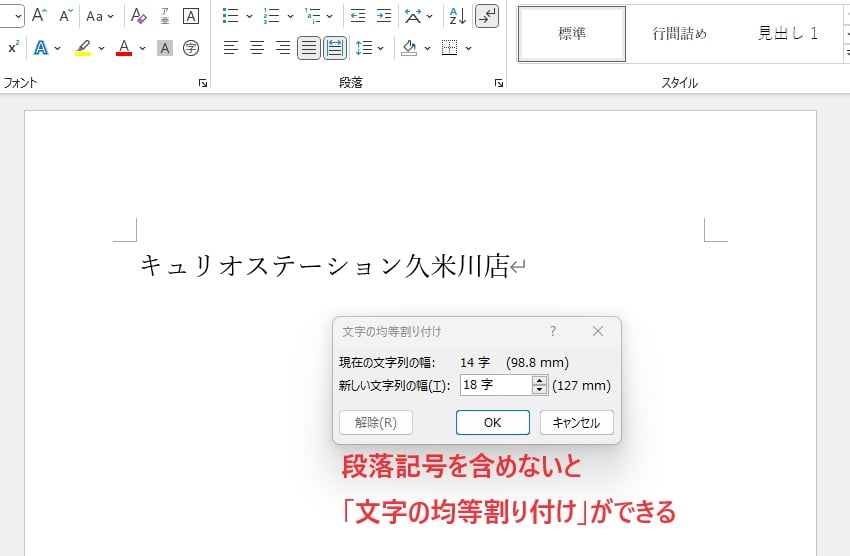850x556 pixels.
Task: Decrease font size with shrink font icon
Action: coord(66,16)
